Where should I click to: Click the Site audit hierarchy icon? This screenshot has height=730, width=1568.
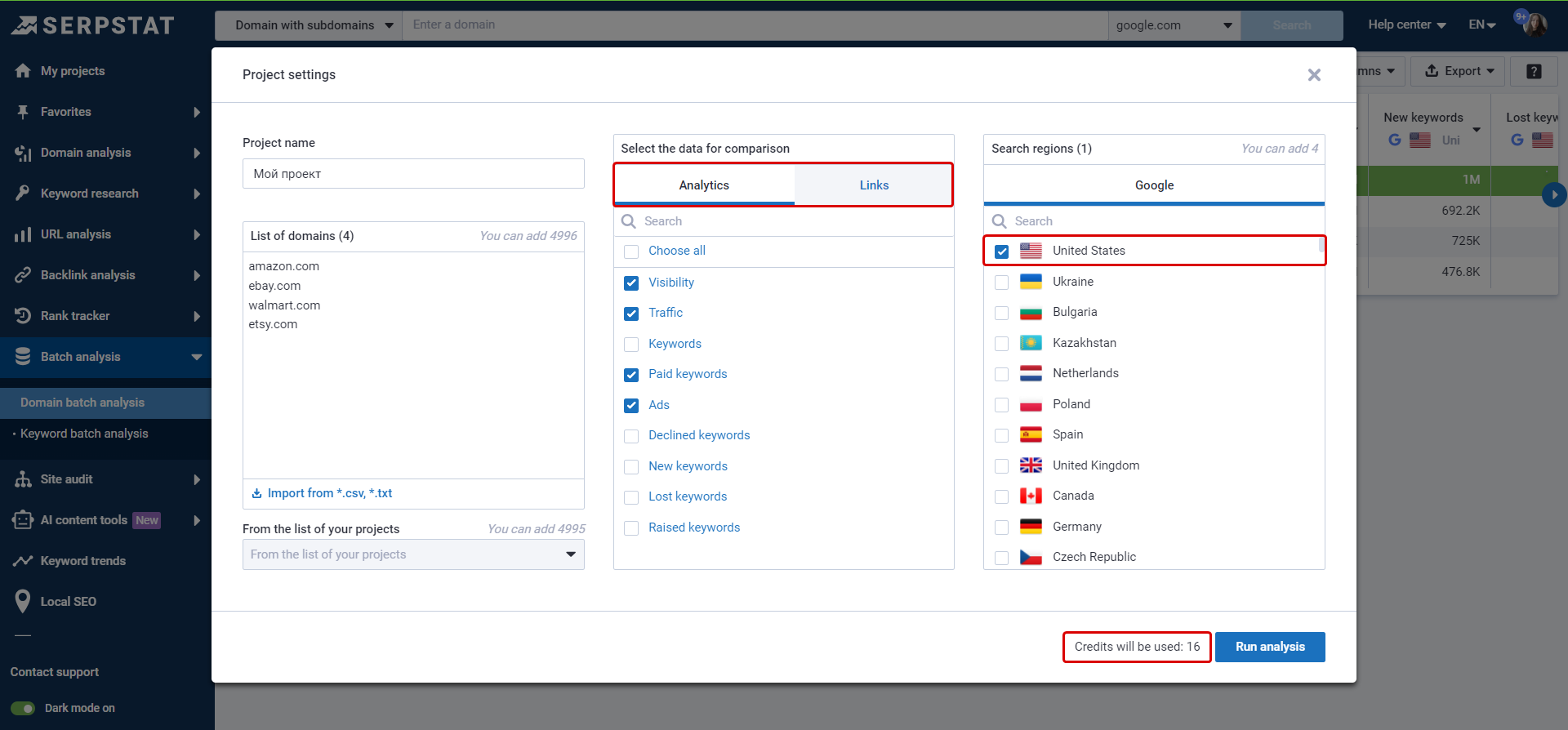click(23, 479)
